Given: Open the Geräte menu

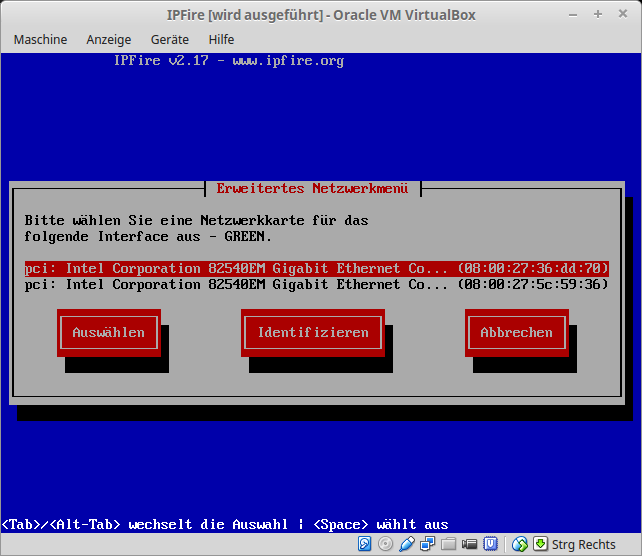Looking at the screenshot, I should coord(170,40).
